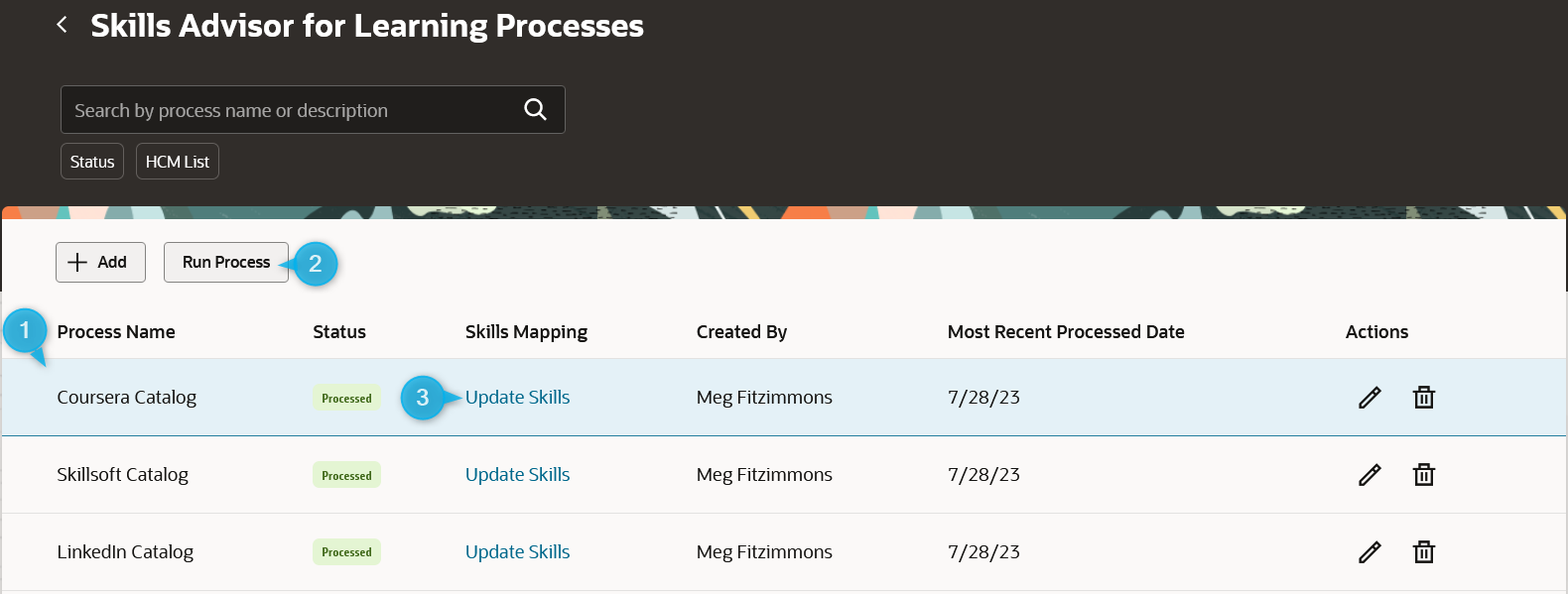Open the Status filter

coord(92,162)
